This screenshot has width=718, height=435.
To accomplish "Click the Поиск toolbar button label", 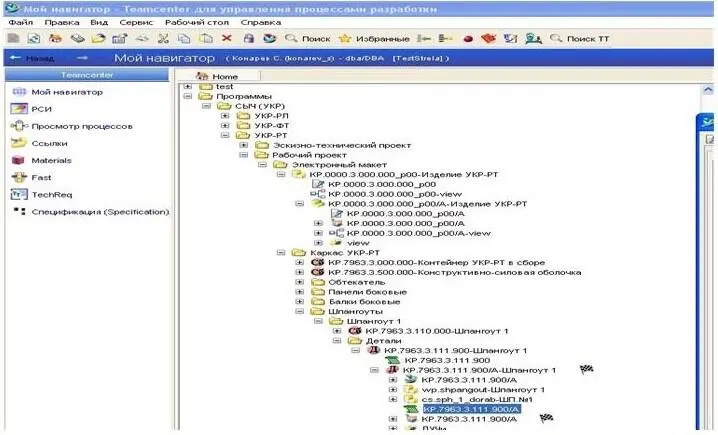I will (316, 39).
